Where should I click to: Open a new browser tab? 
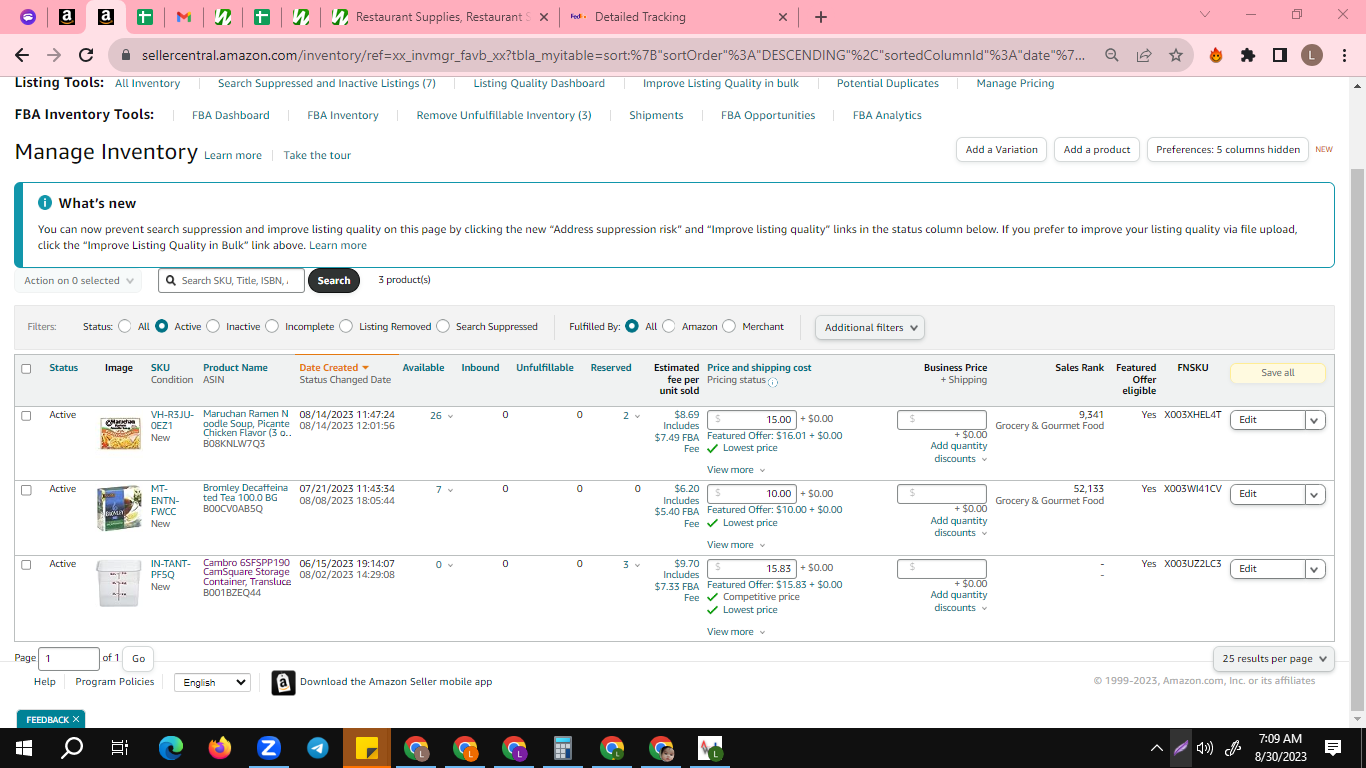(x=821, y=17)
